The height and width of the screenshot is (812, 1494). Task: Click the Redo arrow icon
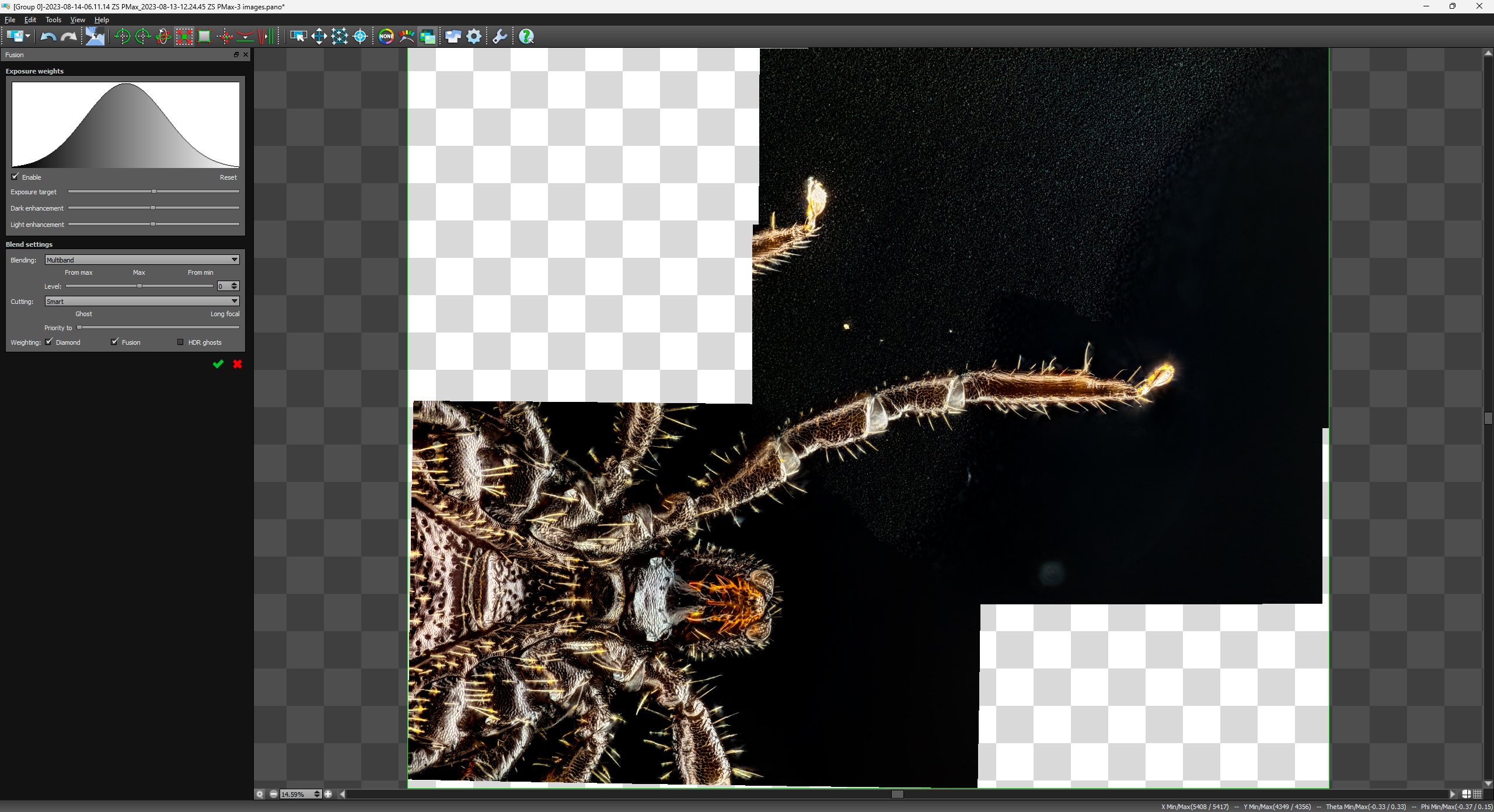point(69,36)
